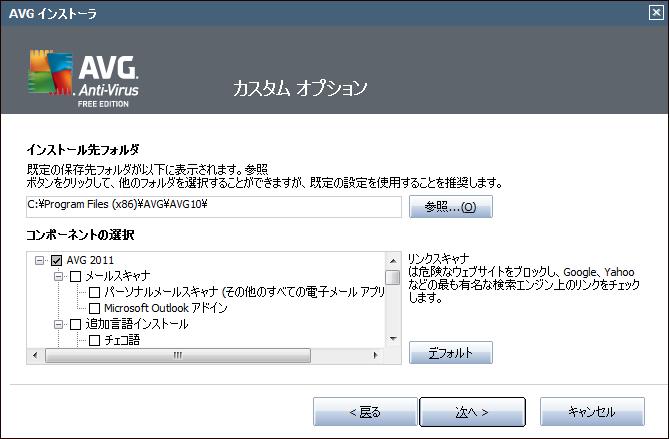Check the パーソナルメールスキャナ option
Image resolution: width=670 pixels, height=439 pixels.
[x=94, y=292]
